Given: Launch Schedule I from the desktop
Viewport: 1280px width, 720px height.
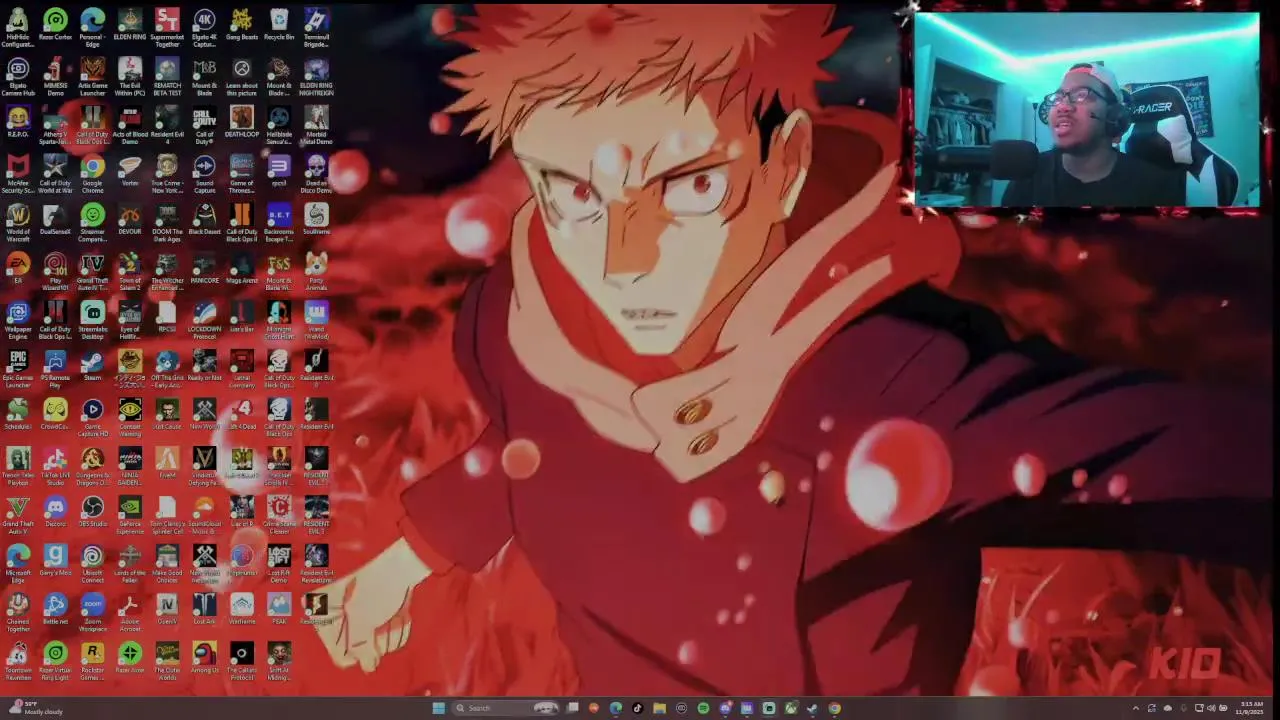Looking at the screenshot, I should point(18,415).
